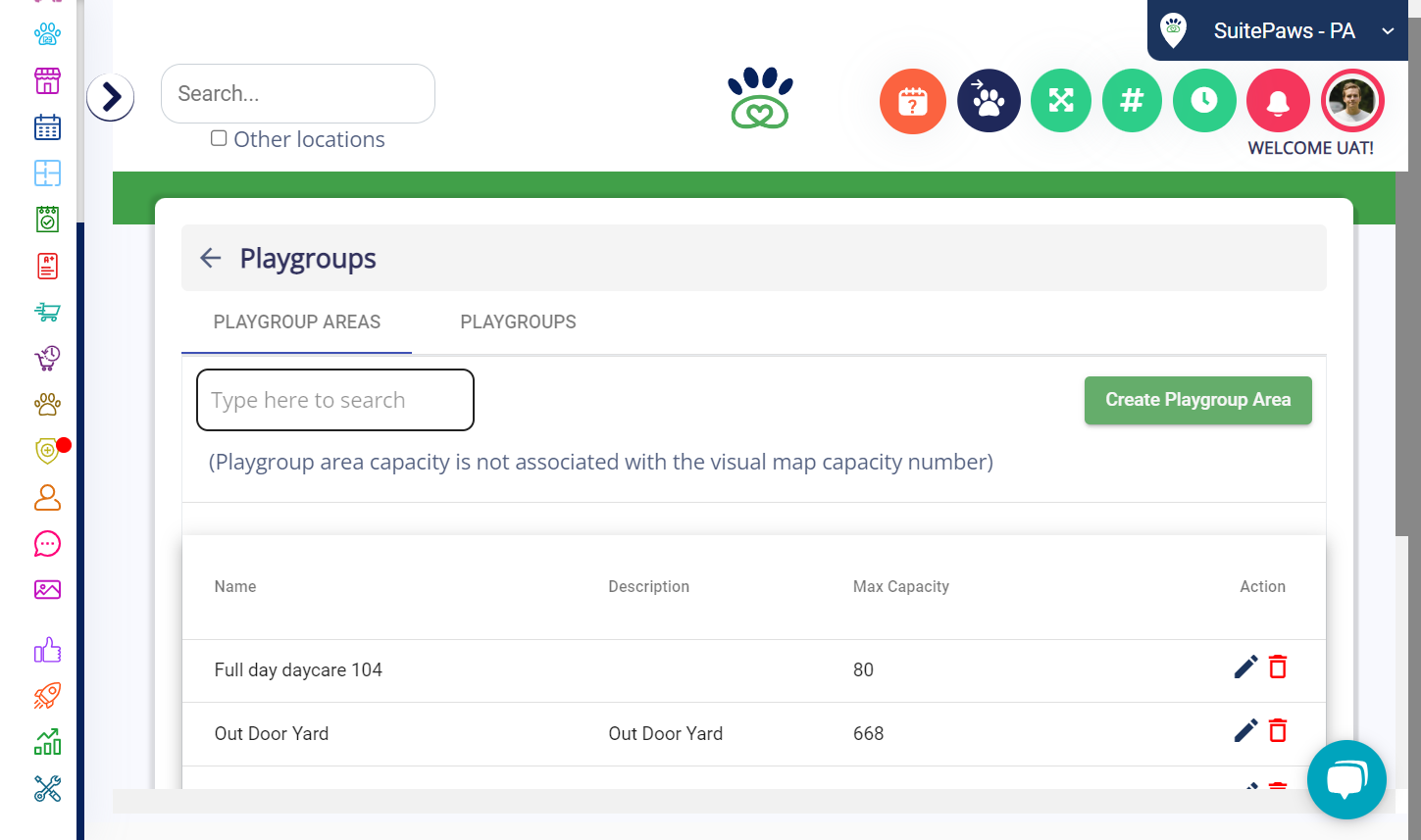Image resolution: width=1421 pixels, height=840 pixels.
Task: Click the SuitePaws paw heart logo
Action: pos(760,98)
